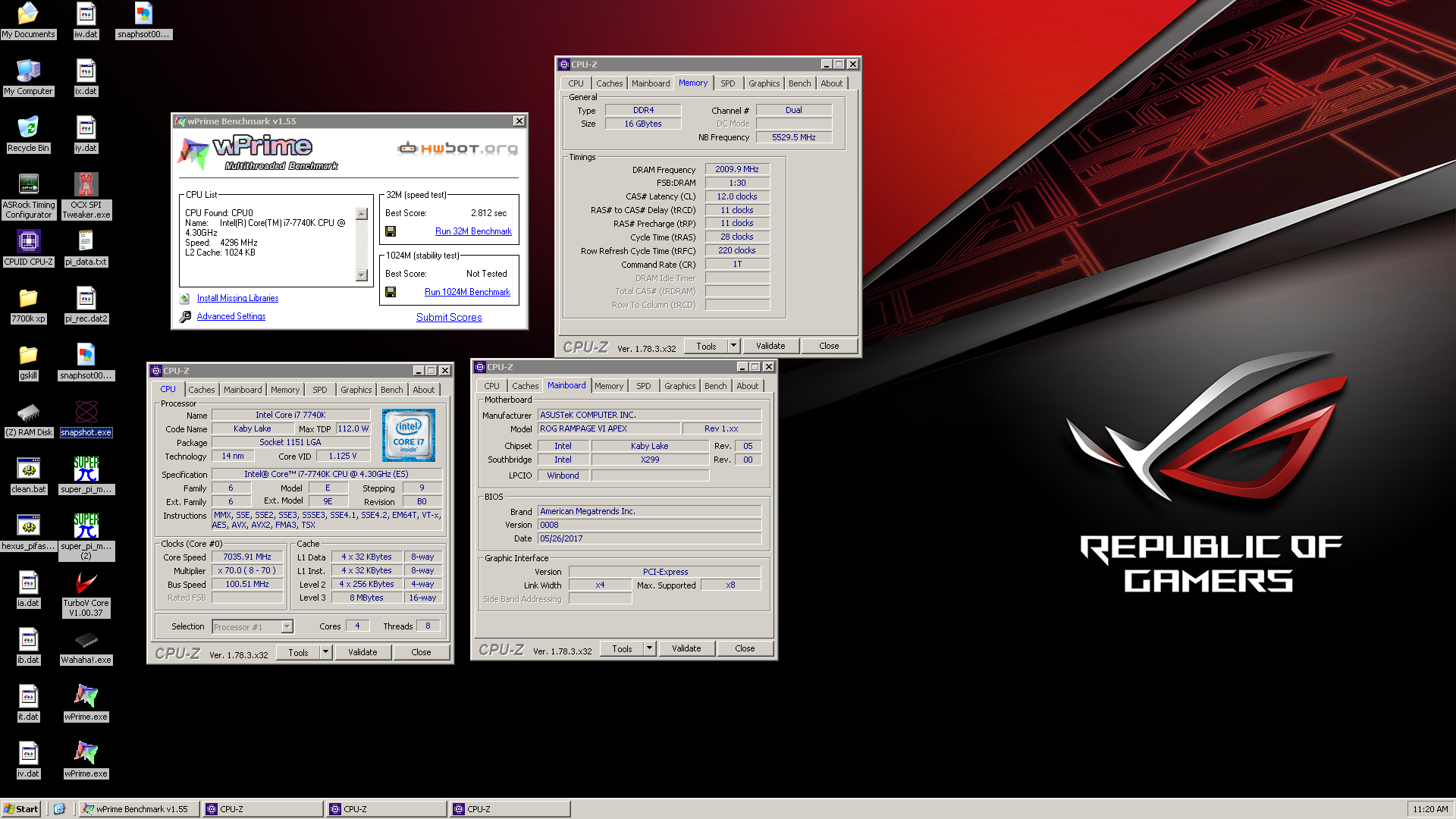This screenshot has height=819, width=1456.
Task: Switch to wPrime Benchmark v1.55 taskbar button
Action: pyautogui.click(x=140, y=809)
